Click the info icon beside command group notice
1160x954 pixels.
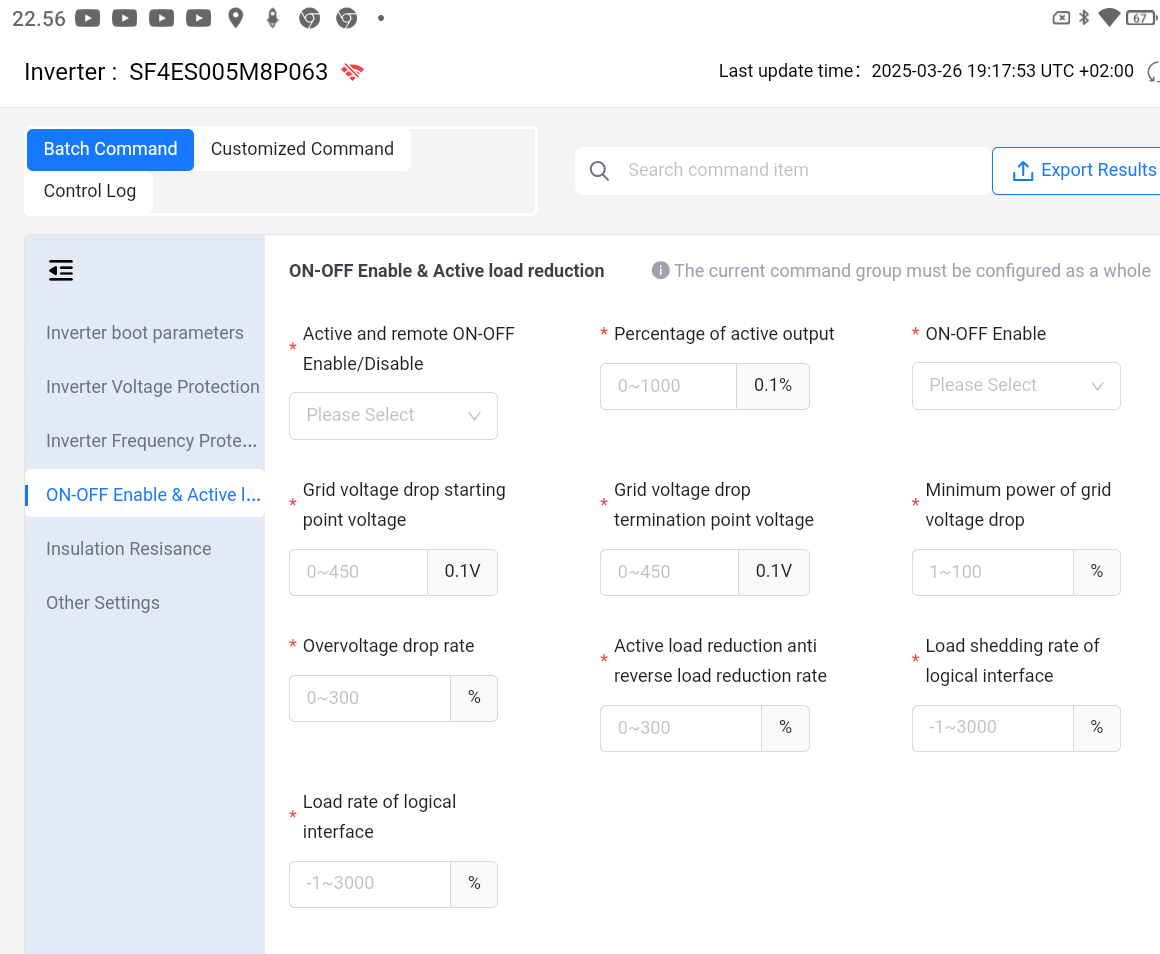click(x=660, y=271)
